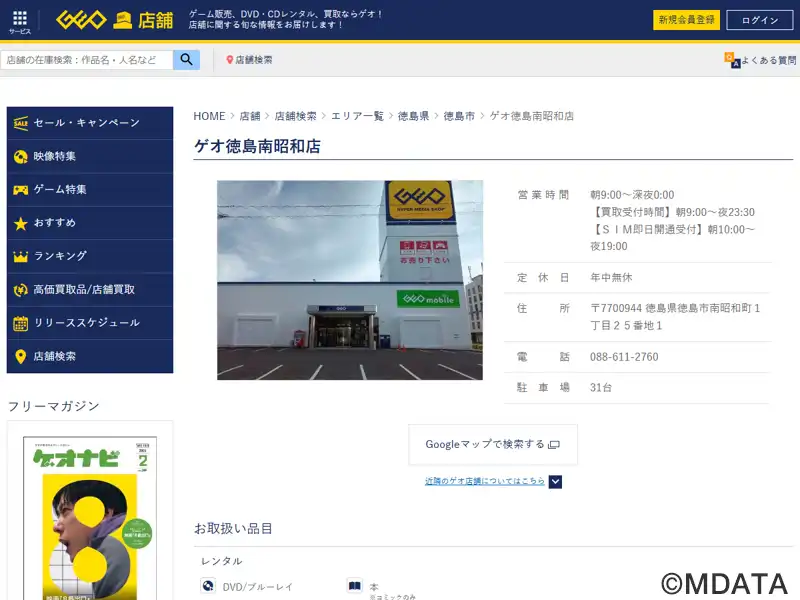
Task: Click the star icon for recommendations
Action: (x=20, y=223)
